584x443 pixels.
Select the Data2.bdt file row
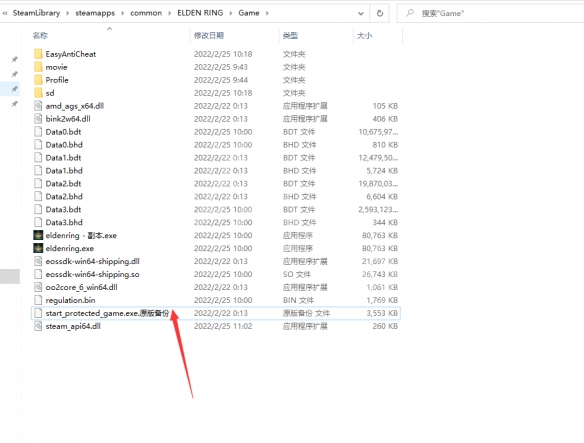pyautogui.click(x=216, y=183)
